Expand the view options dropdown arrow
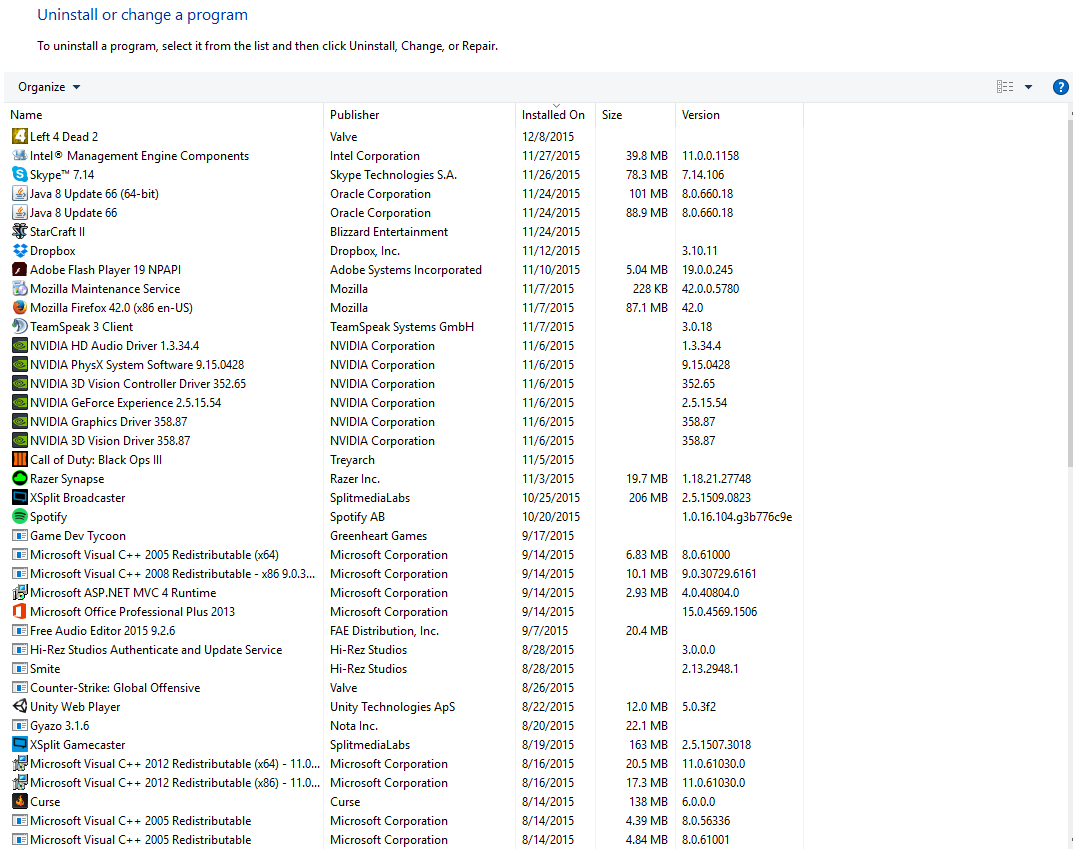The width and height of the screenshot is (1073, 849). tap(1029, 87)
